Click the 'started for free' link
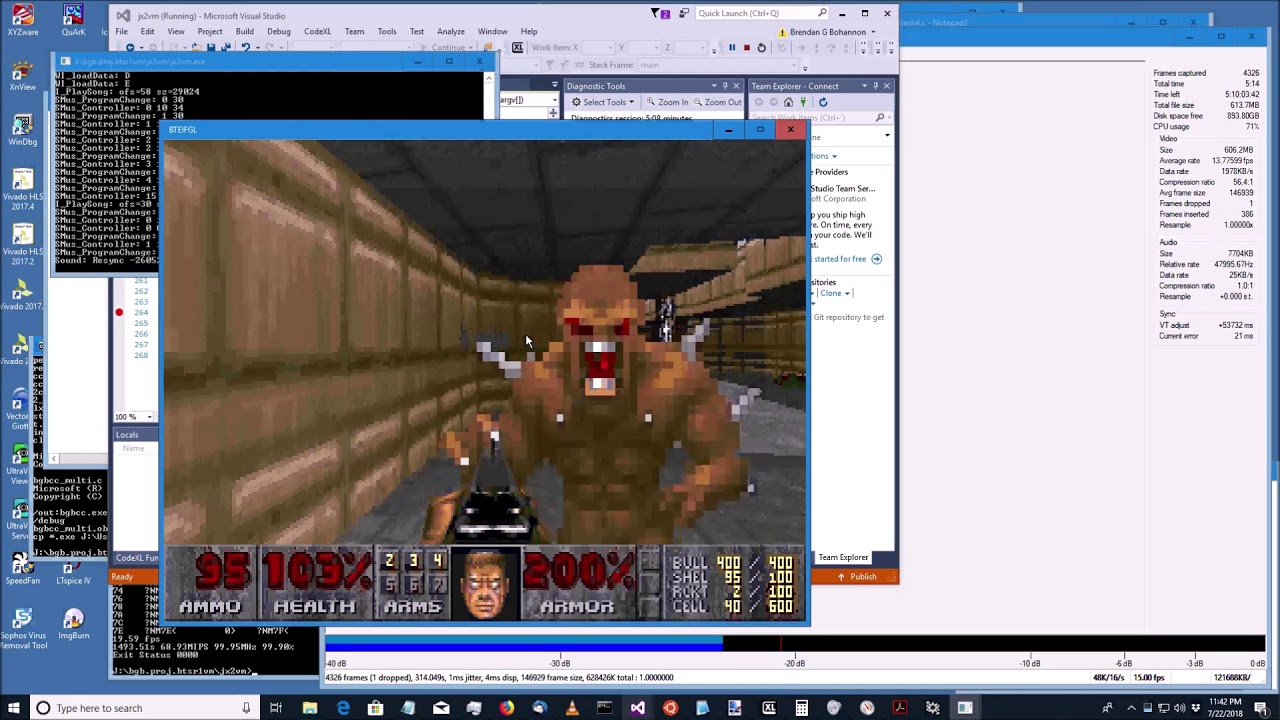Screen dimensions: 1280x720 (x=839, y=259)
